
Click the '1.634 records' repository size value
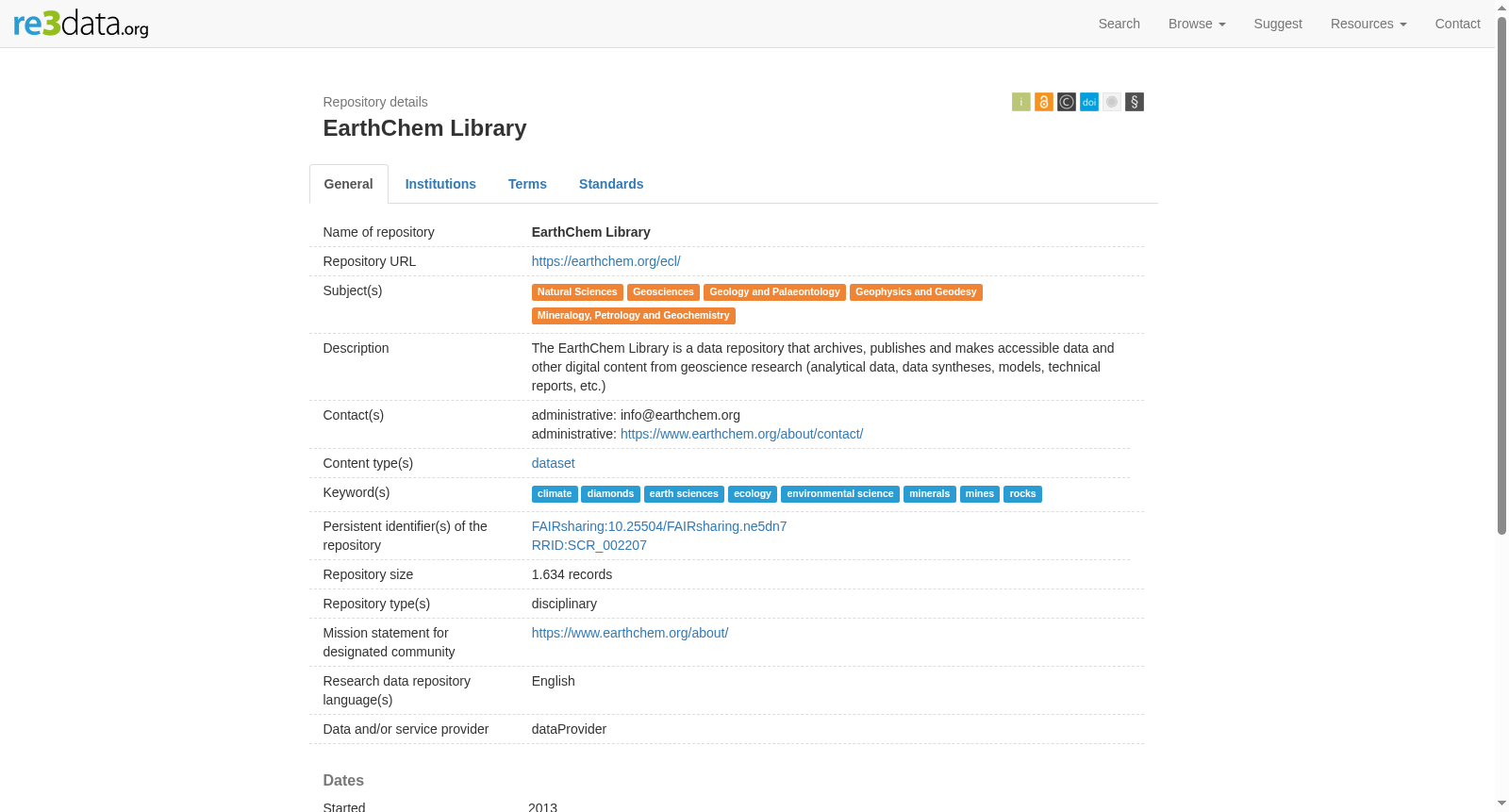tap(572, 574)
